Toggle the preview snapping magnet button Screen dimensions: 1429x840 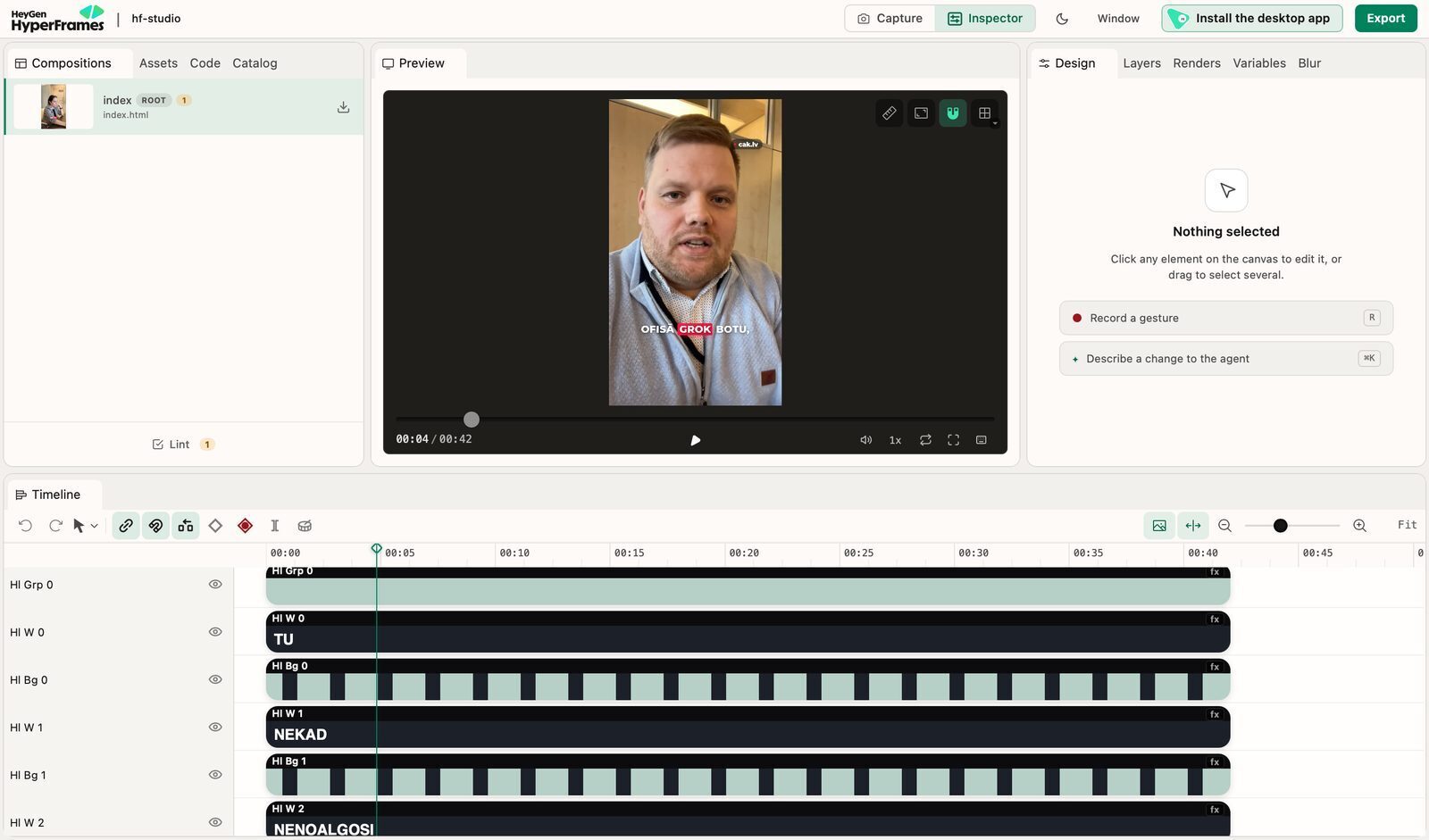click(953, 113)
